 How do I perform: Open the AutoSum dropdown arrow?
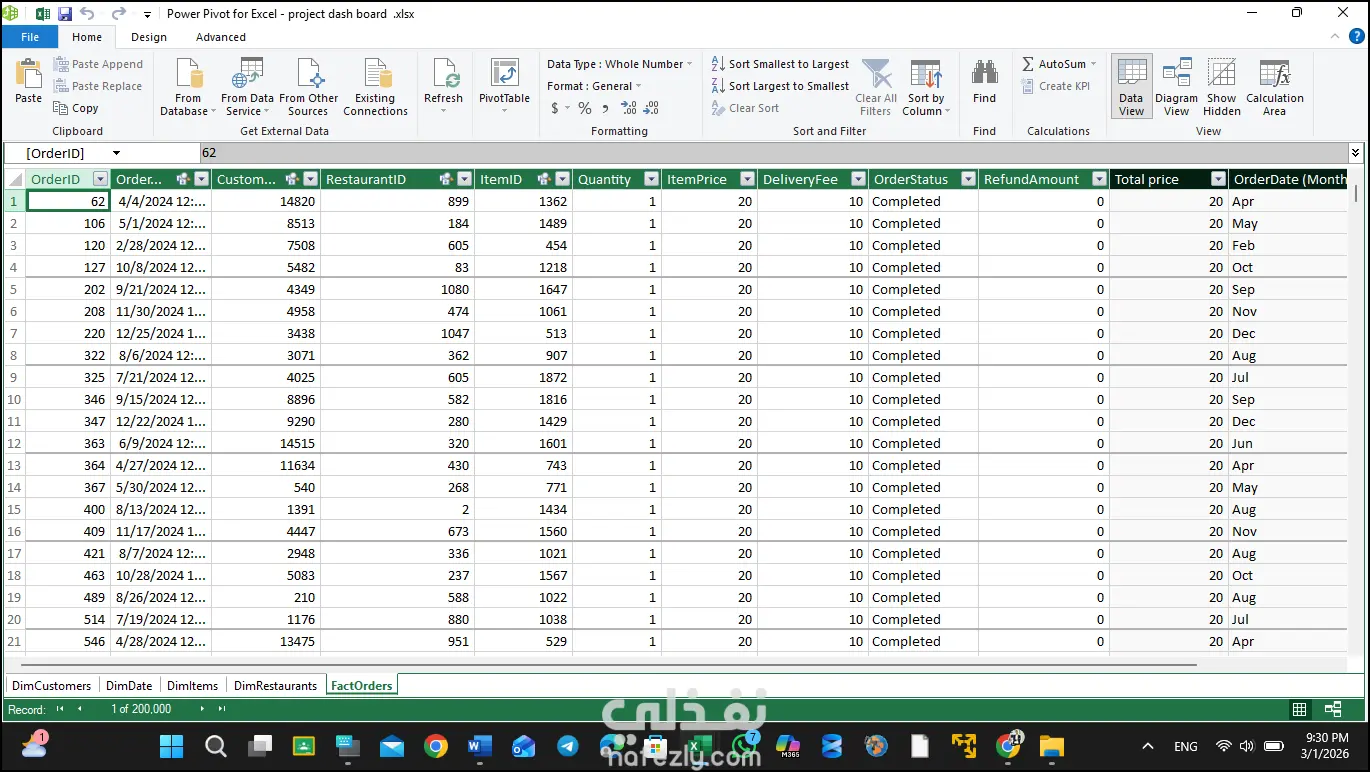point(1093,64)
